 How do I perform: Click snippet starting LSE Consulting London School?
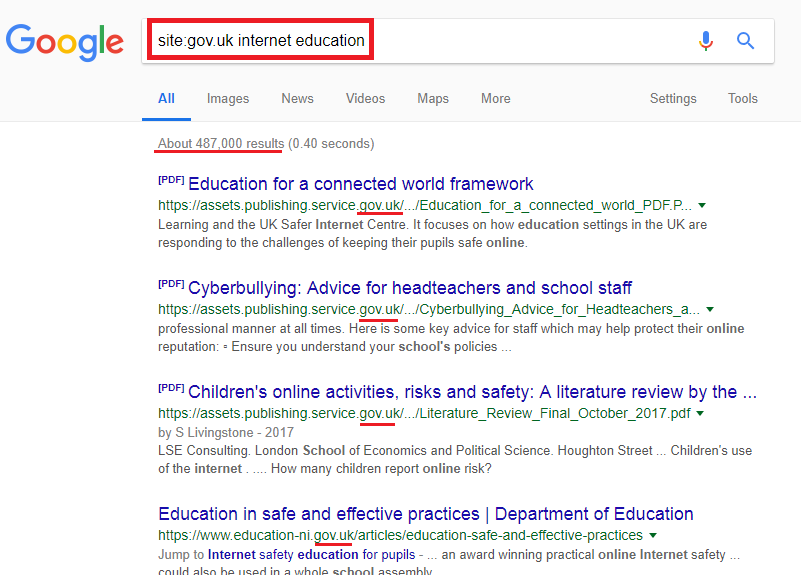pos(455,460)
